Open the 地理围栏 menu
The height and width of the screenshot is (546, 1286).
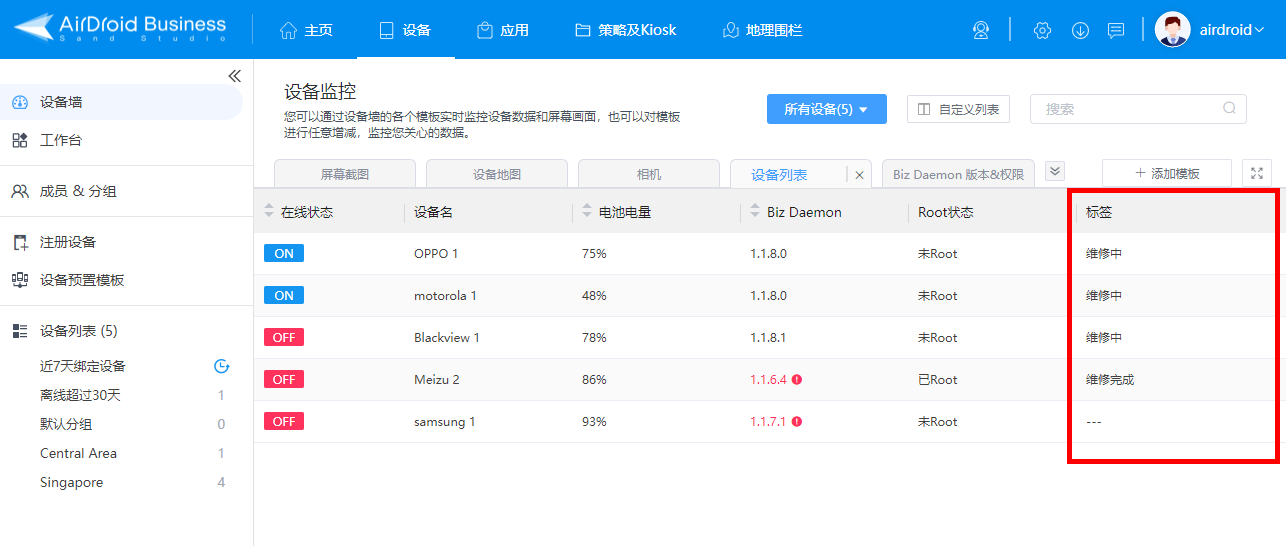762,30
